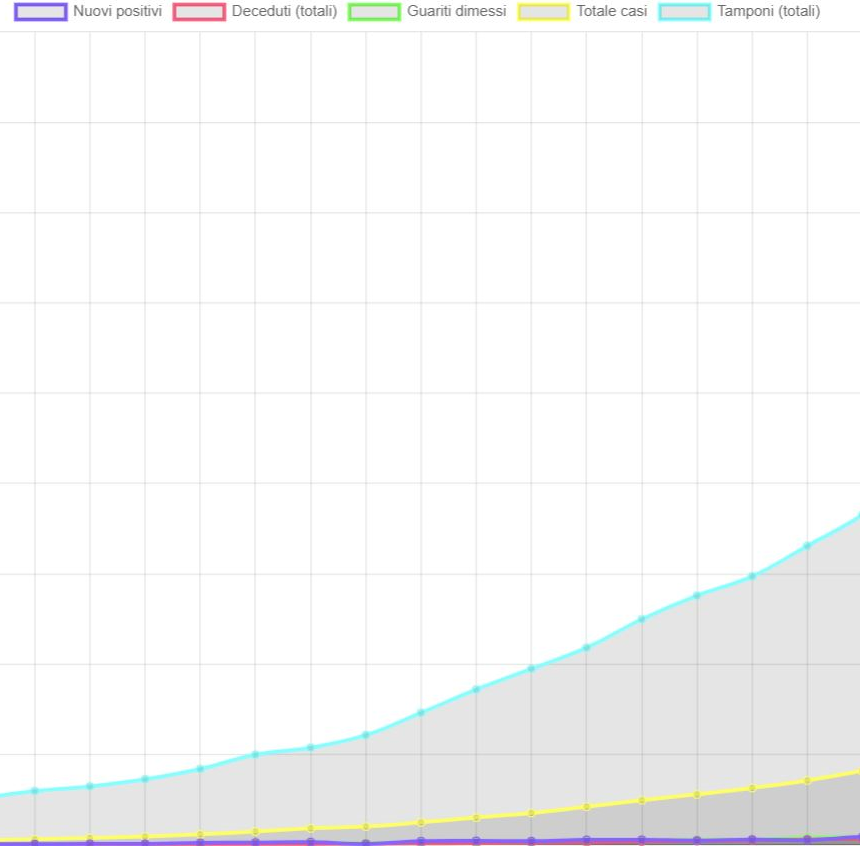Select the last visible marker on the Tamponi line
The width and height of the screenshot is (860, 860).
[807, 546]
